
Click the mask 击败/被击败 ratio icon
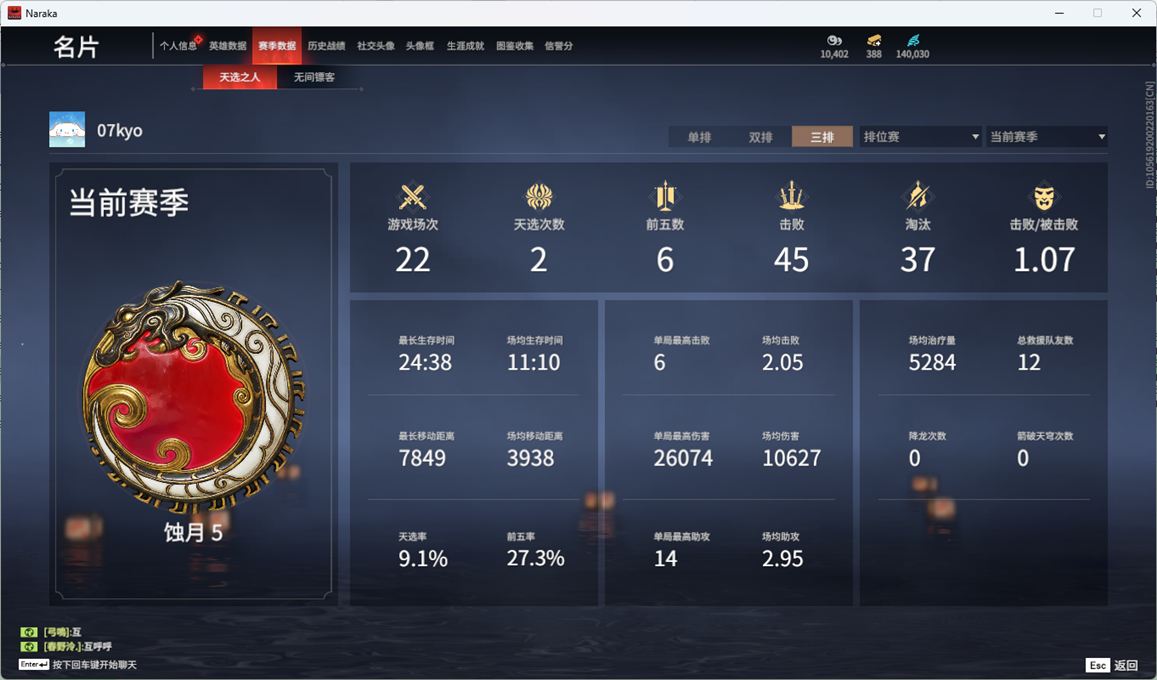click(x=1043, y=197)
